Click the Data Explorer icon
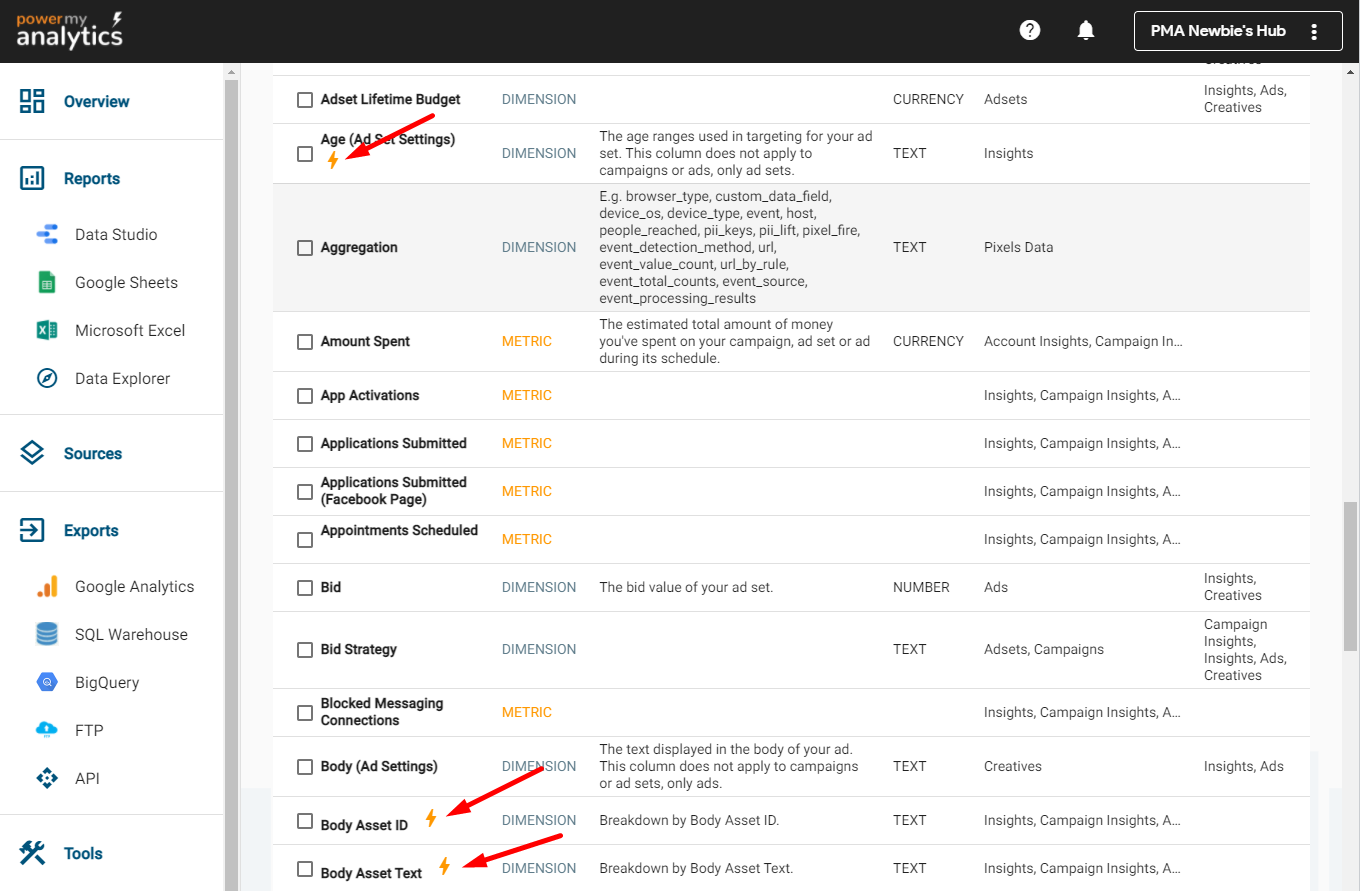Screen dimensions: 1360x891 click(x=46, y=378)
